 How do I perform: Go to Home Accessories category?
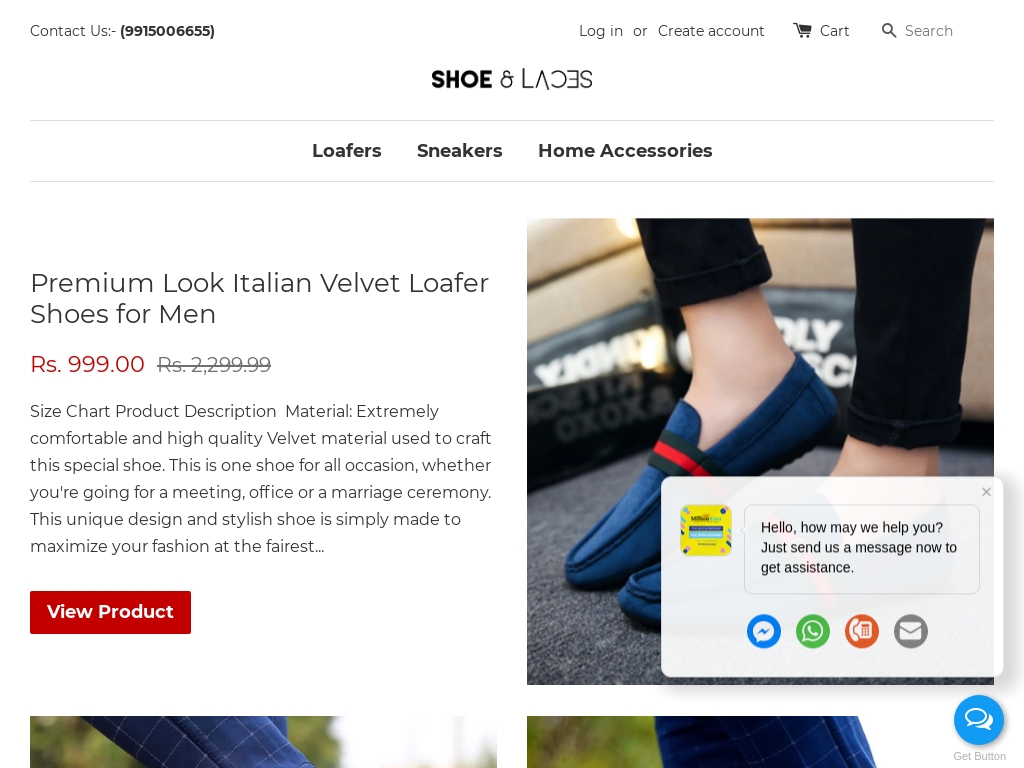click(625, 151)
